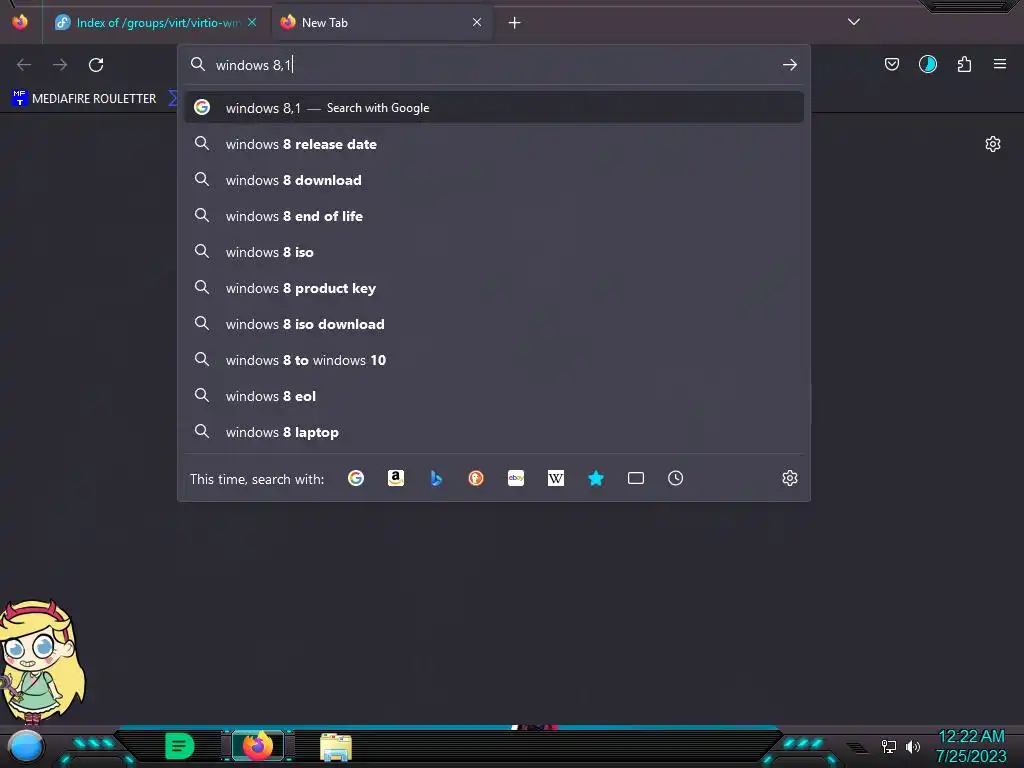Choose suggestion windows 8 iso download
This screenshot has width=1024, height=768.
click(494, 324)
